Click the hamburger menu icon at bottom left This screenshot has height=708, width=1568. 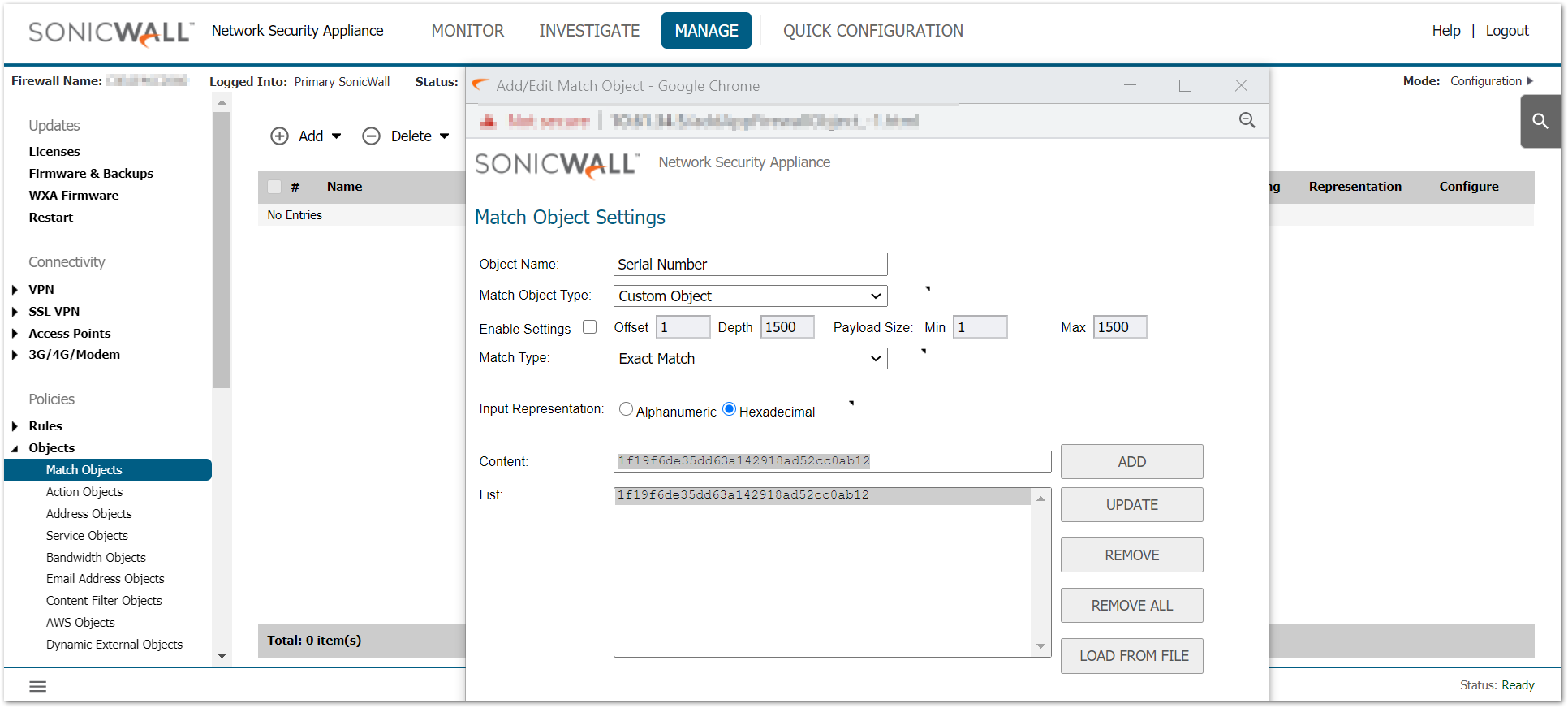pos(38,687)
